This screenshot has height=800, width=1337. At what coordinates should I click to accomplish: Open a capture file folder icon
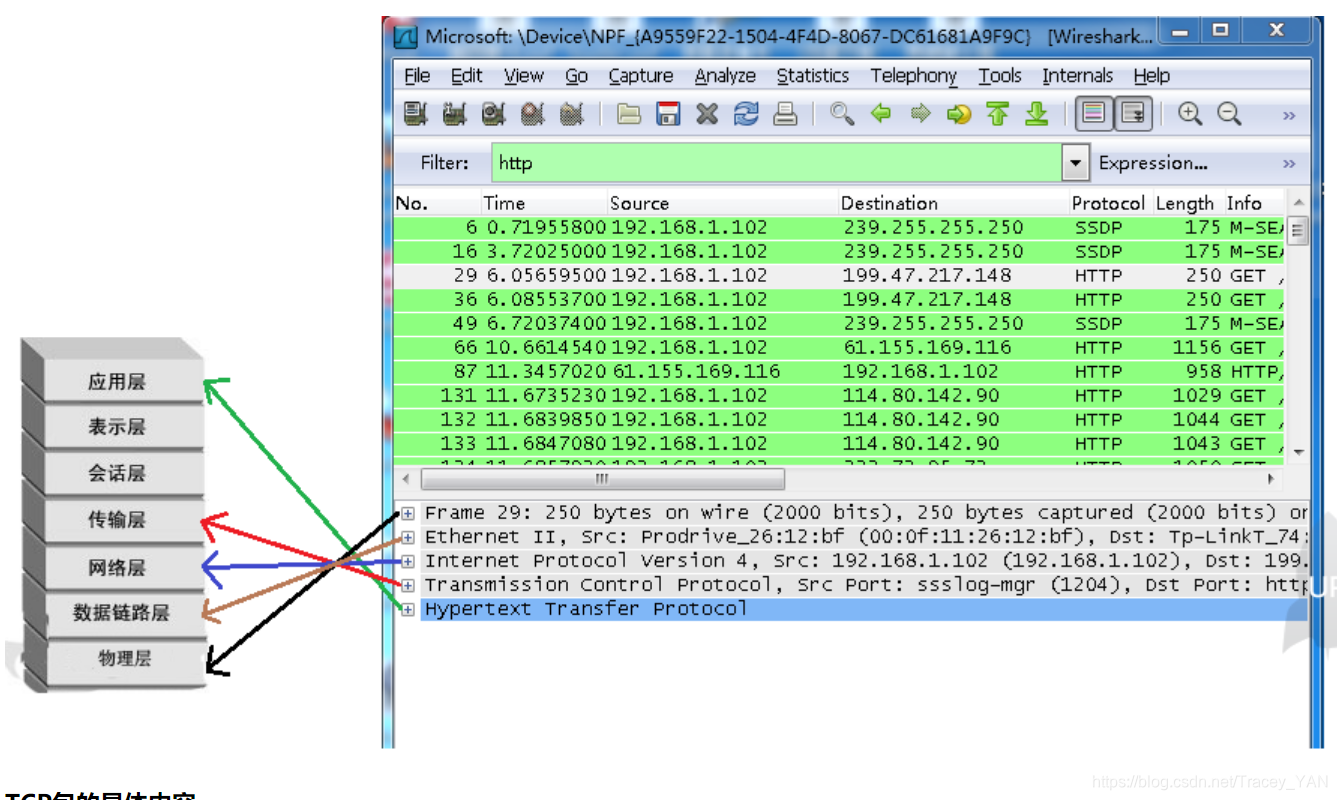pos(628,114)
